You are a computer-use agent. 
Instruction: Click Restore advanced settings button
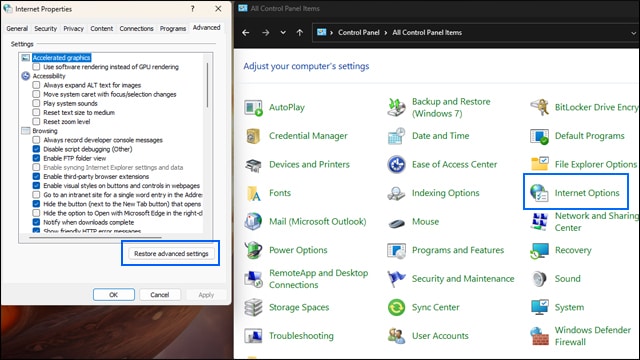tap(171, 254)
